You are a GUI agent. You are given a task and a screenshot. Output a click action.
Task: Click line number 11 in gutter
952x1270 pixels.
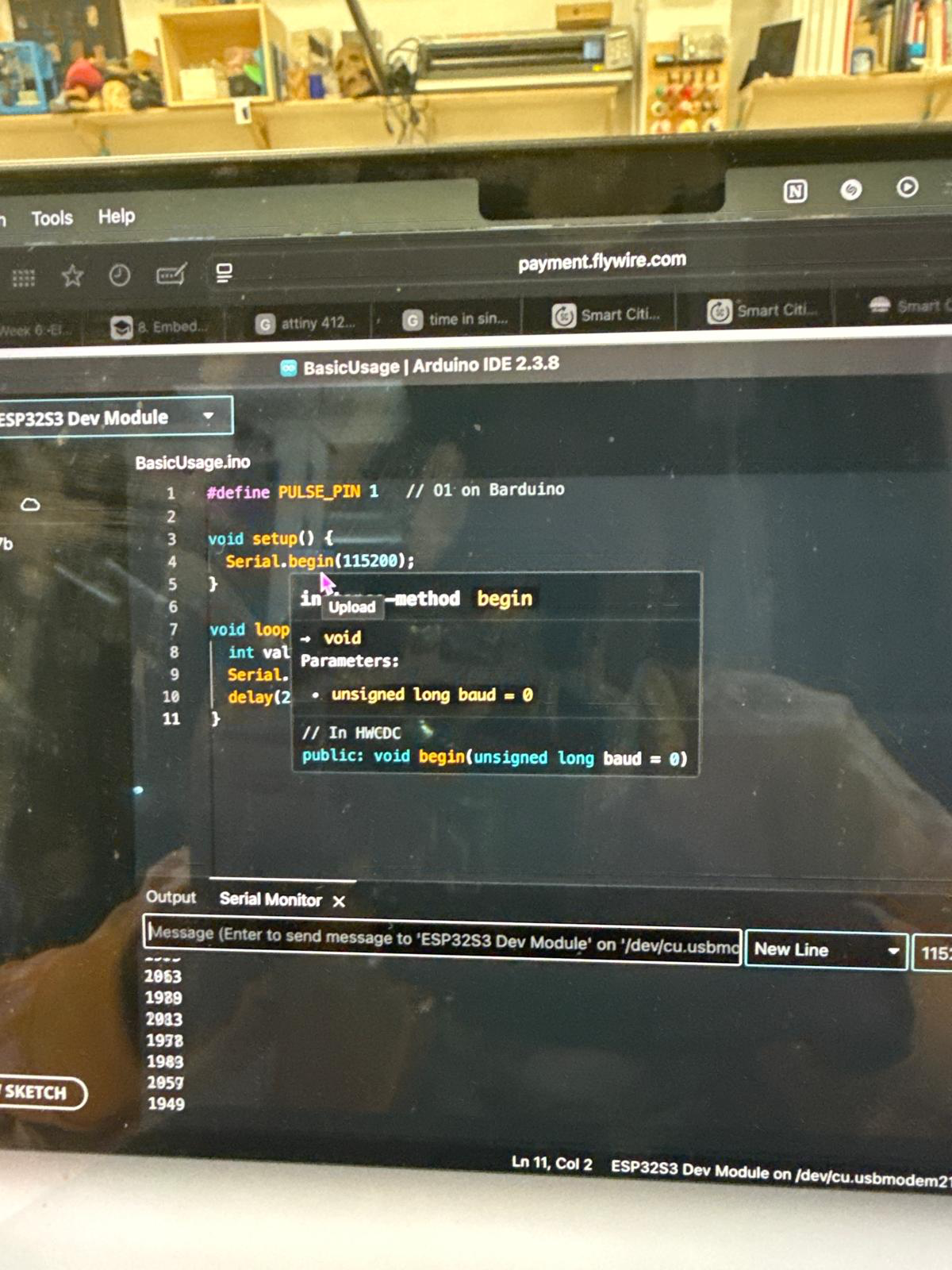click(x=171, y=719)
